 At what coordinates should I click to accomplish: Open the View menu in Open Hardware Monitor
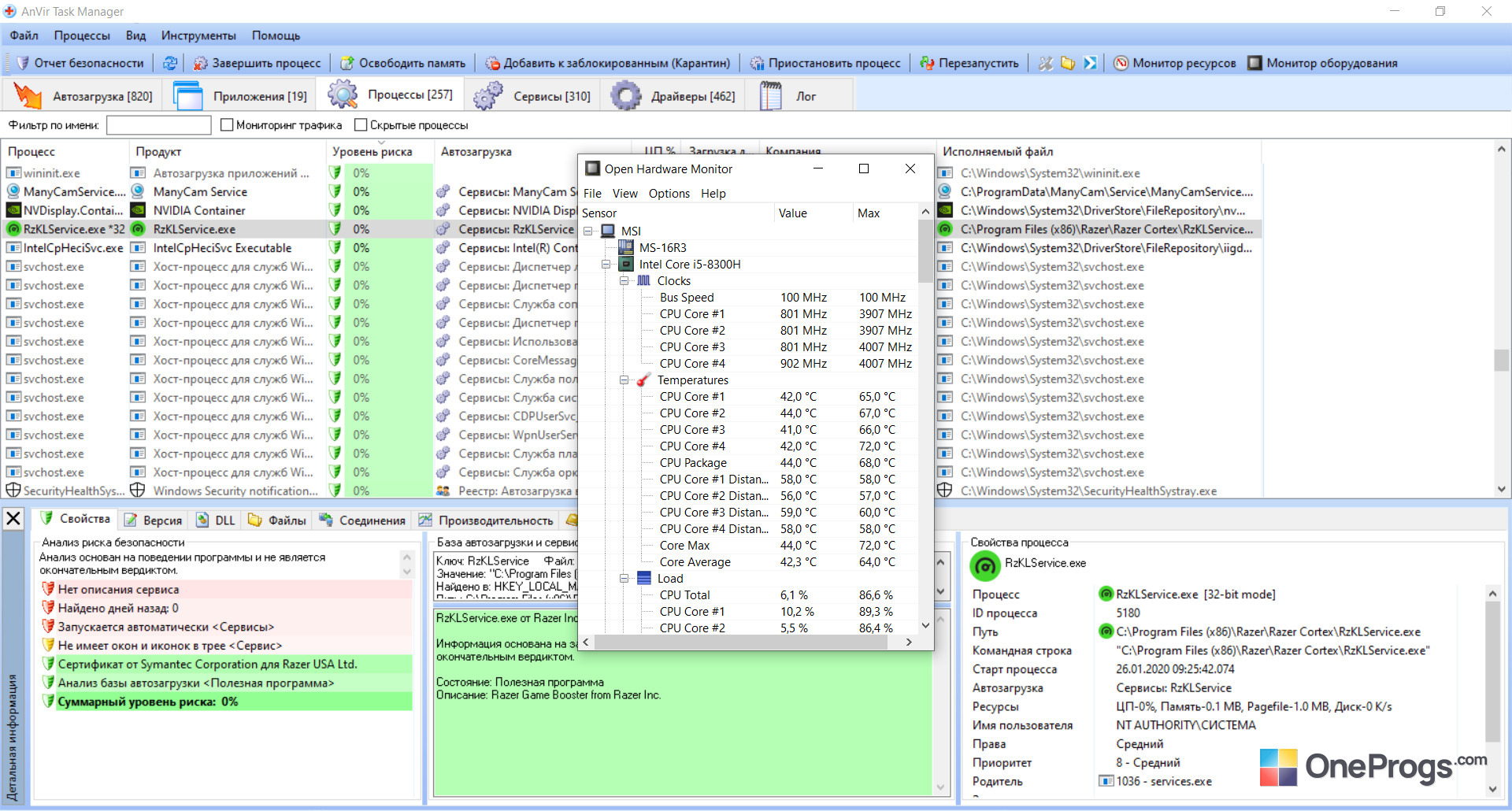pyautogui.click(x=625, y=194)
